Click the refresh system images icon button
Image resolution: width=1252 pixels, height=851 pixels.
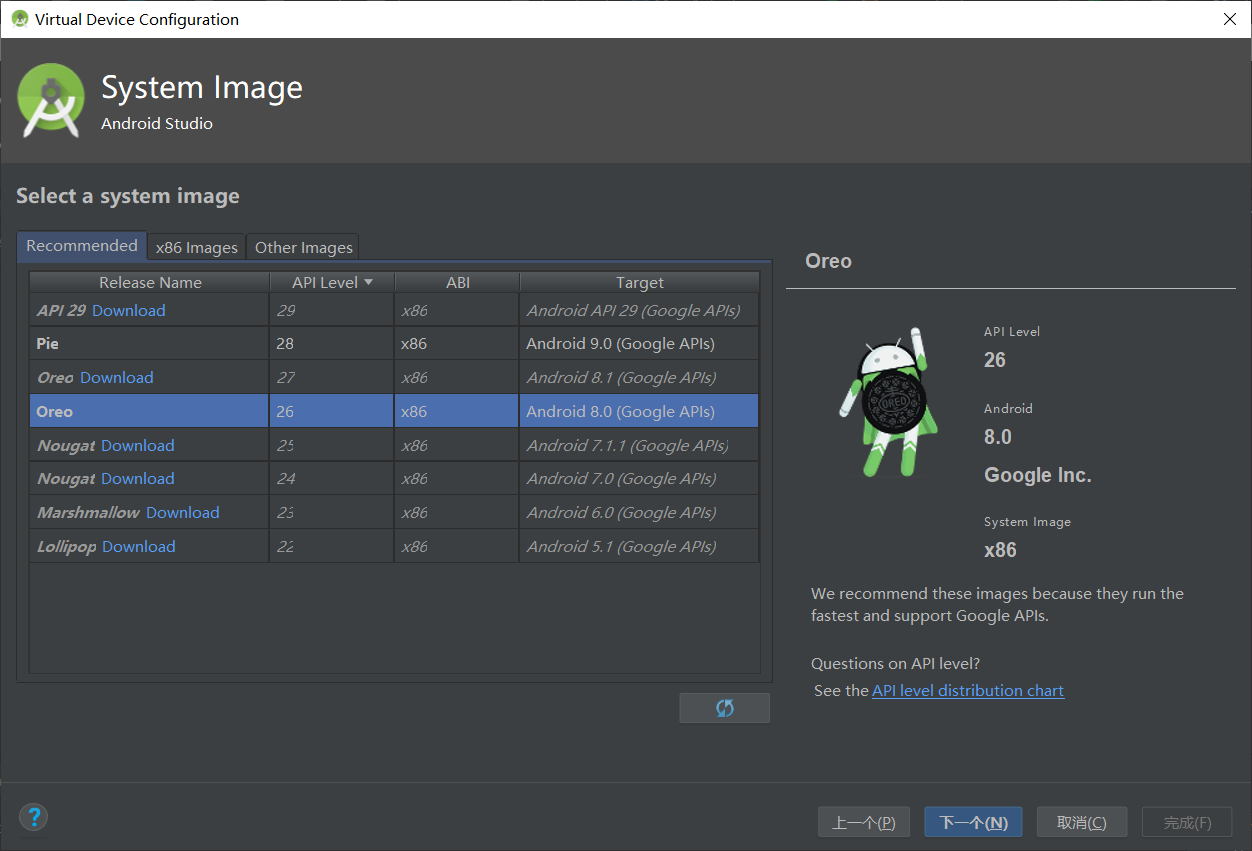724,708
